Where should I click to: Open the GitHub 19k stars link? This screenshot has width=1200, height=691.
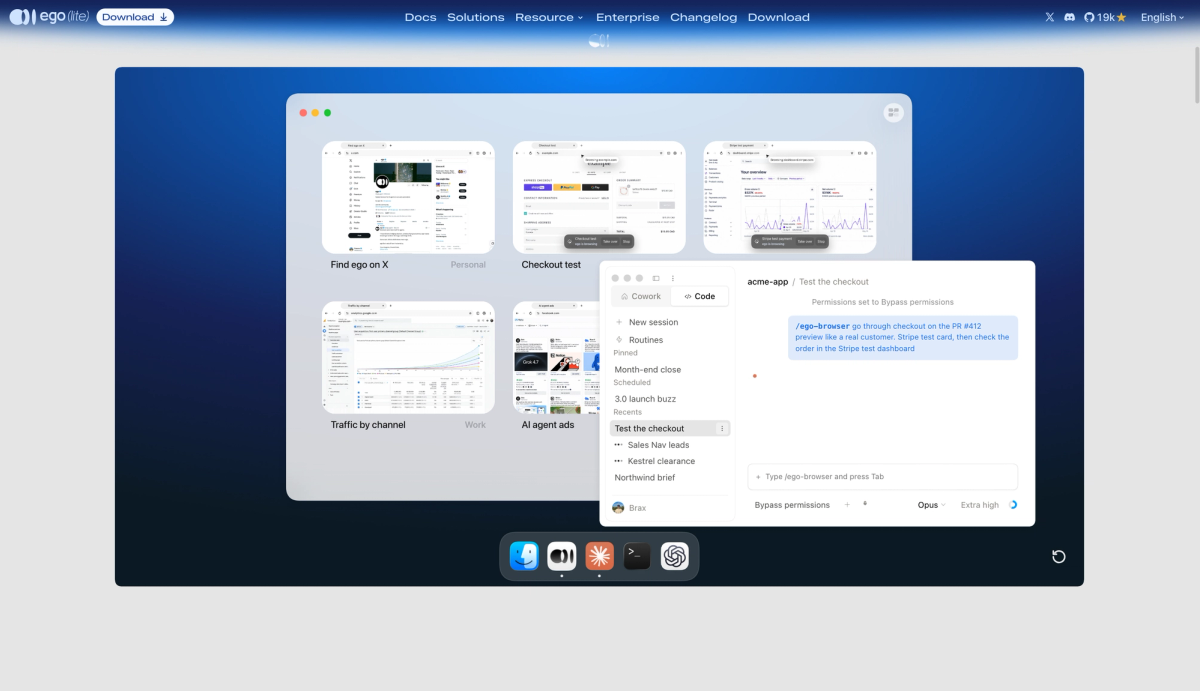coord(1106,17)
